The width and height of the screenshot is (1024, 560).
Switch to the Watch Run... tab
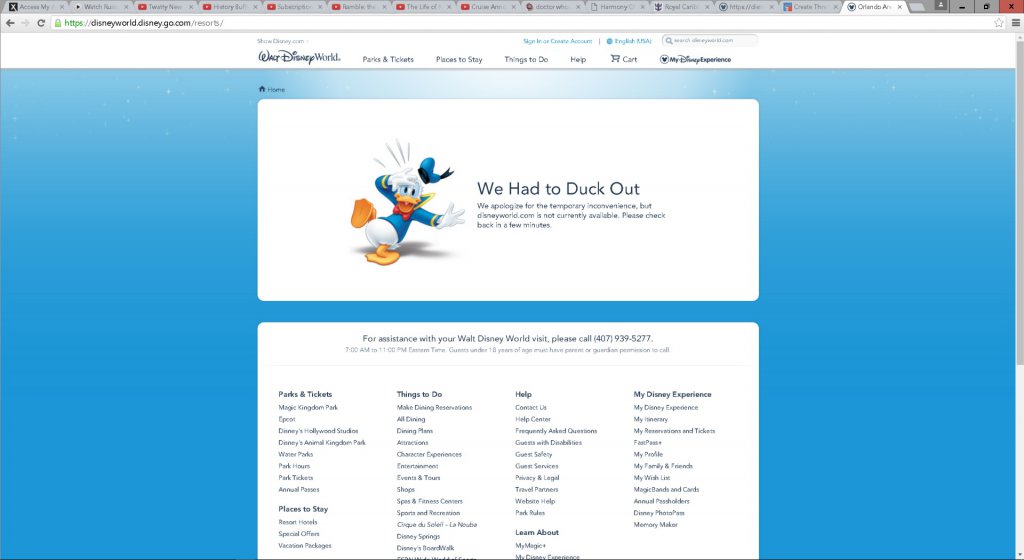(99, 7)
